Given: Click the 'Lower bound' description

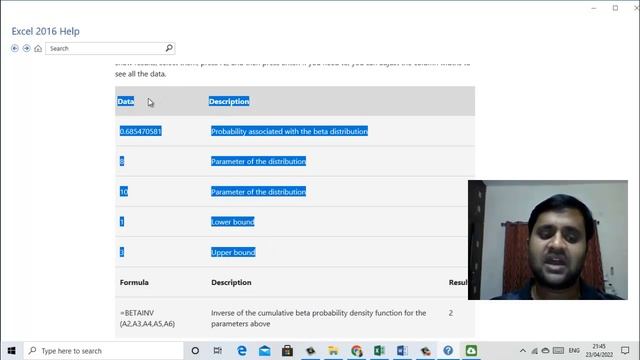Looking at the screenshot, I should 233,222.
